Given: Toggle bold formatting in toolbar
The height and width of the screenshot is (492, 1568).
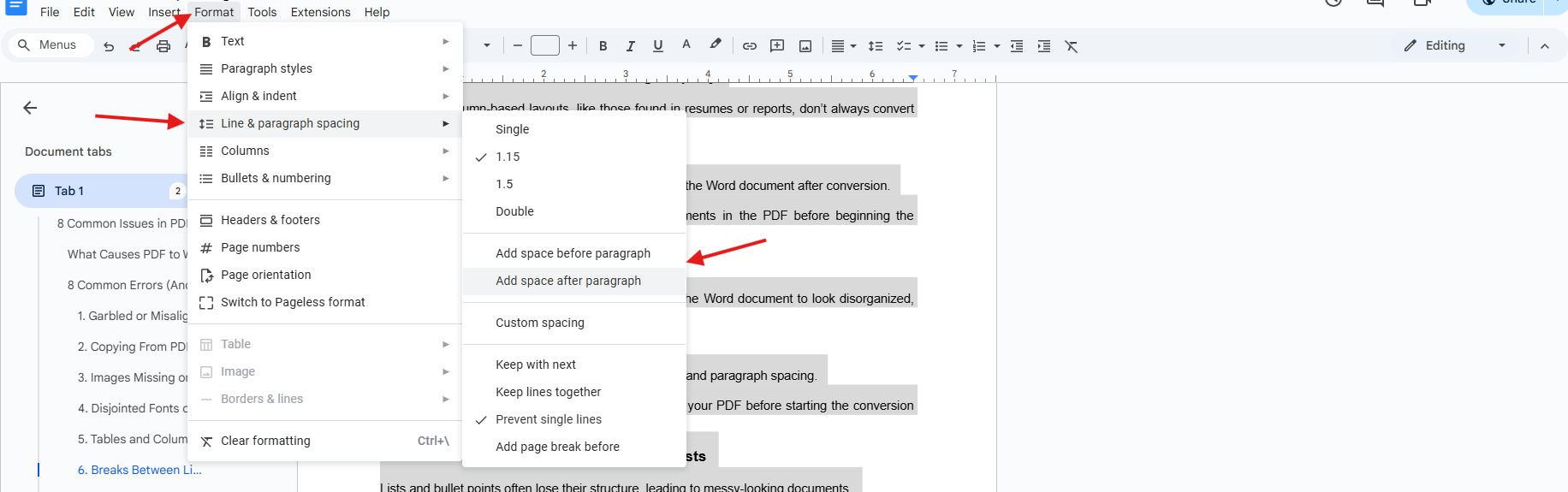Looking at the screenshot, I should click(603, 46).
